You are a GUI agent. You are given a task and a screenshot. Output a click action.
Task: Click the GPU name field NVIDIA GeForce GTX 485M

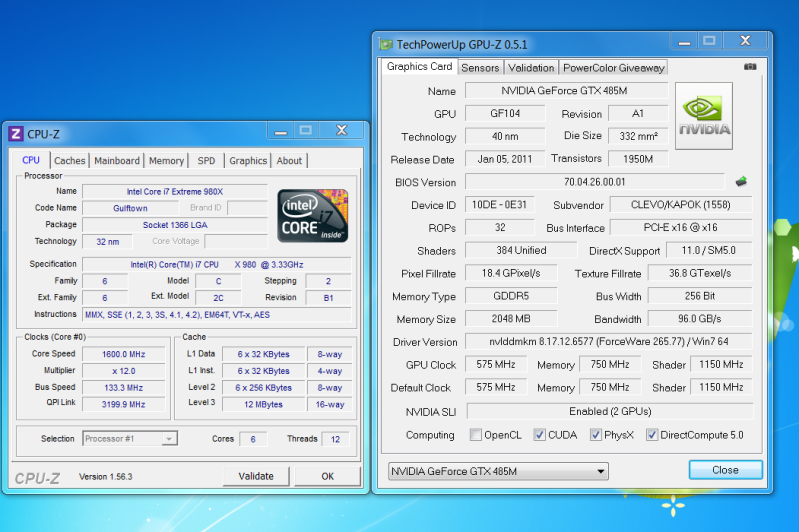[567, 91]
